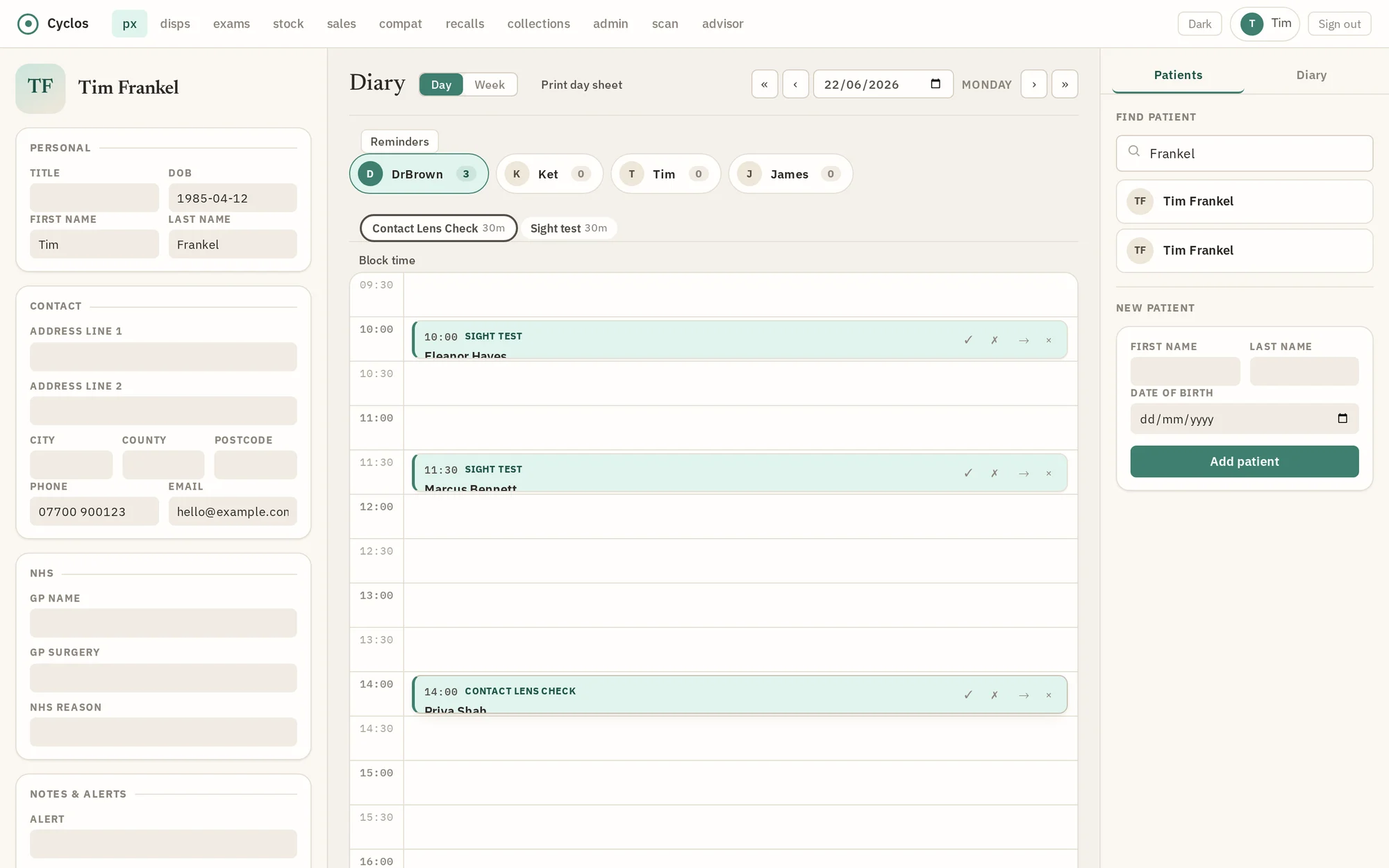Select the Ket clinician chip
This screenshot has width=1389, height=868.
(549, 174)
